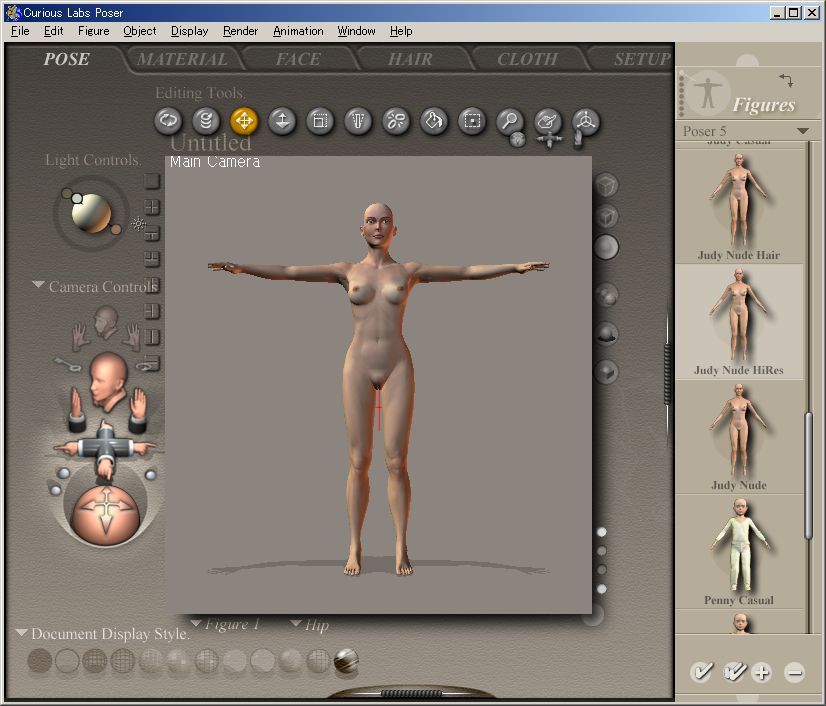The image size is (826, 706).
Task: Click the minus Remove from Library button
Action: coord(794,672)
